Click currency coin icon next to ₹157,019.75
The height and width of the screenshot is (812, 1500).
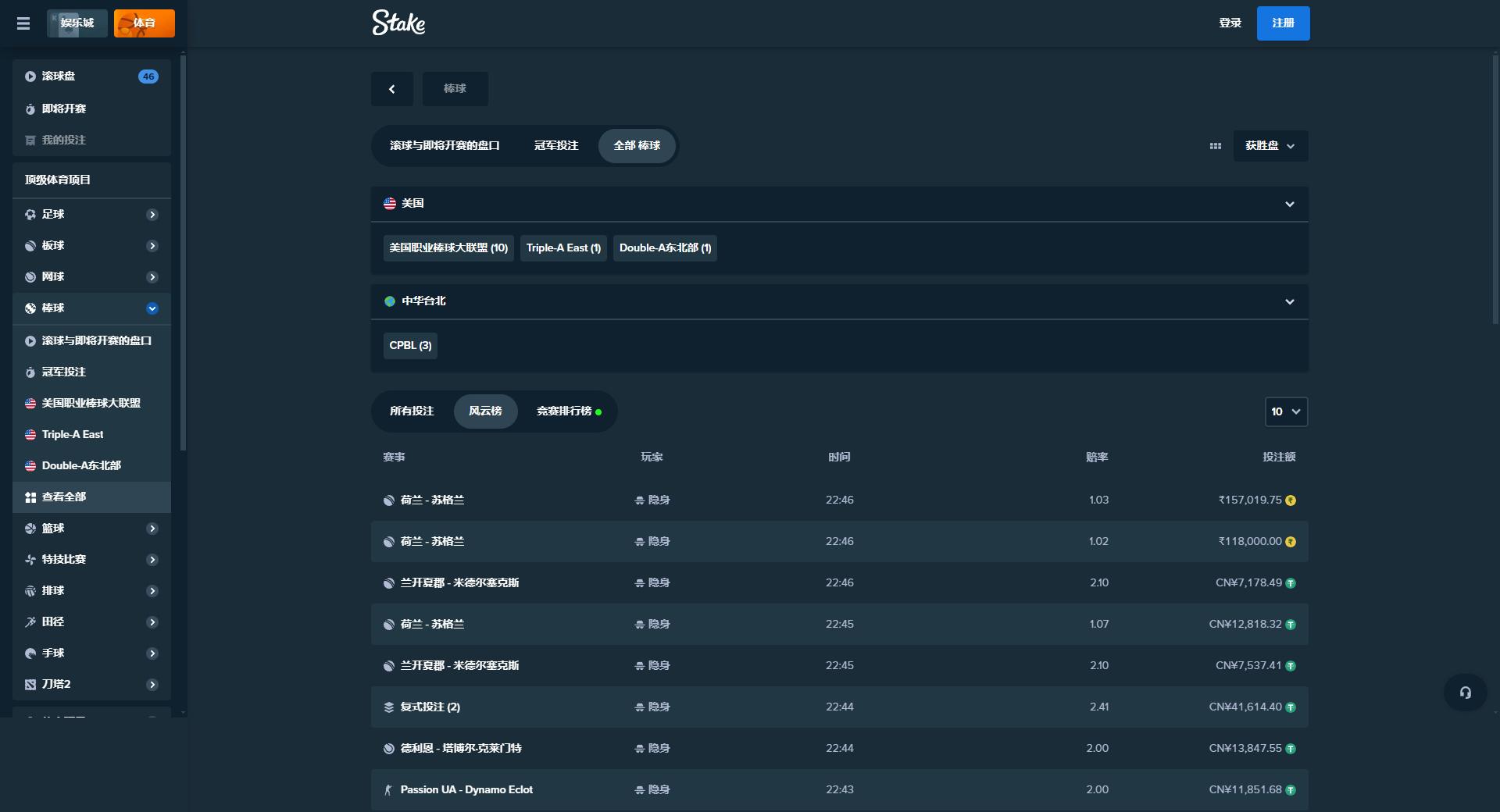pos(1291,500)
